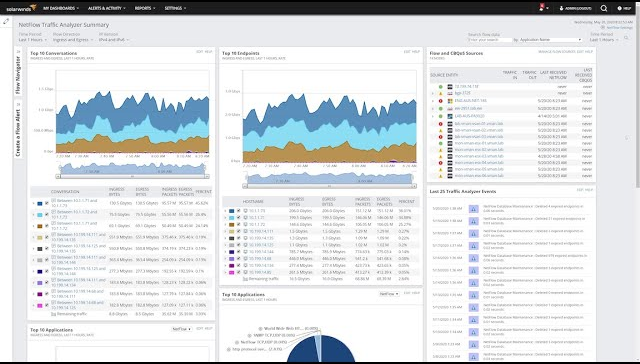Click Remaining traffic icon in Top 10 Endpoints
This screenshot has width=640, height=364.
(x=245, y=279)
